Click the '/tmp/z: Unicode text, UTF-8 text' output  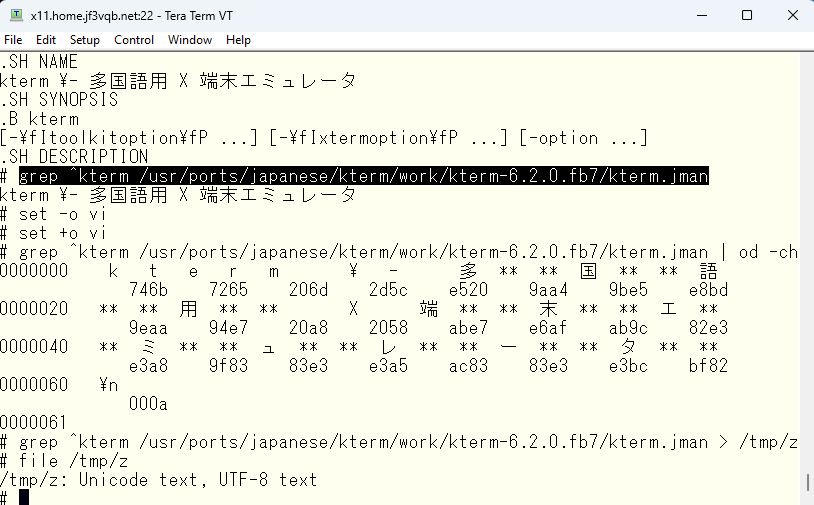pyautogui.click(x=158, y=480)
